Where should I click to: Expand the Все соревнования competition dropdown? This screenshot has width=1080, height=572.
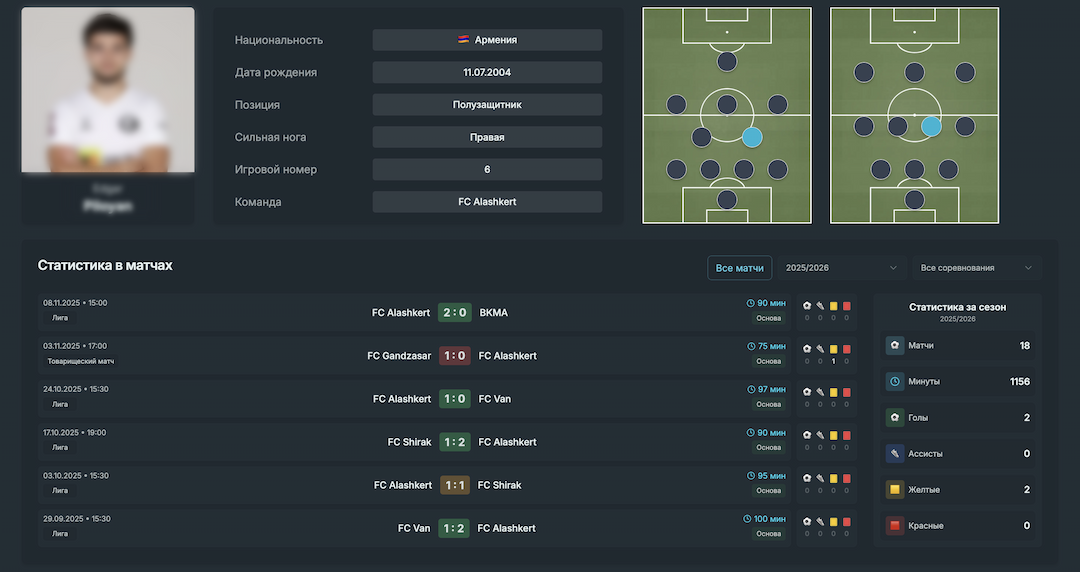(x=975, y=268)
